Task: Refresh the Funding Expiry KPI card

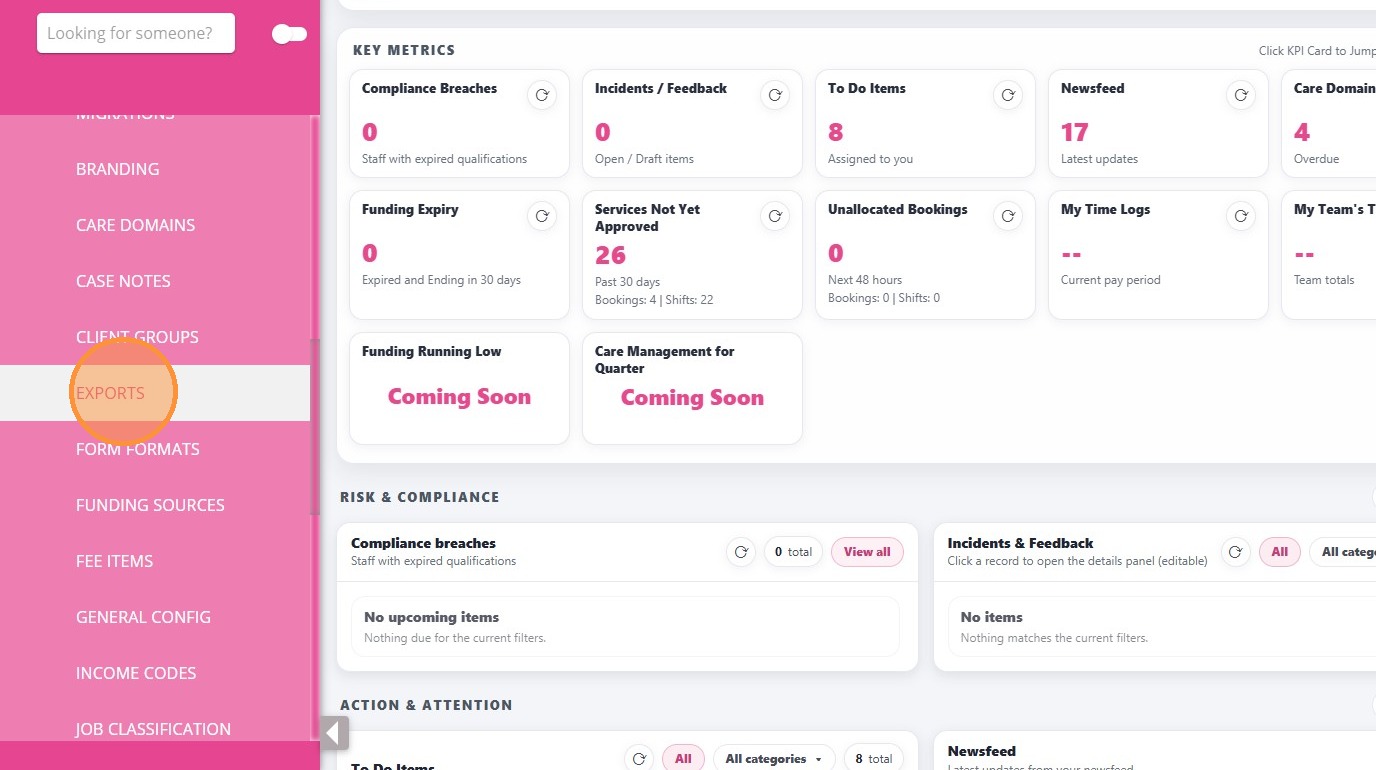Action: tap(542, 216)
